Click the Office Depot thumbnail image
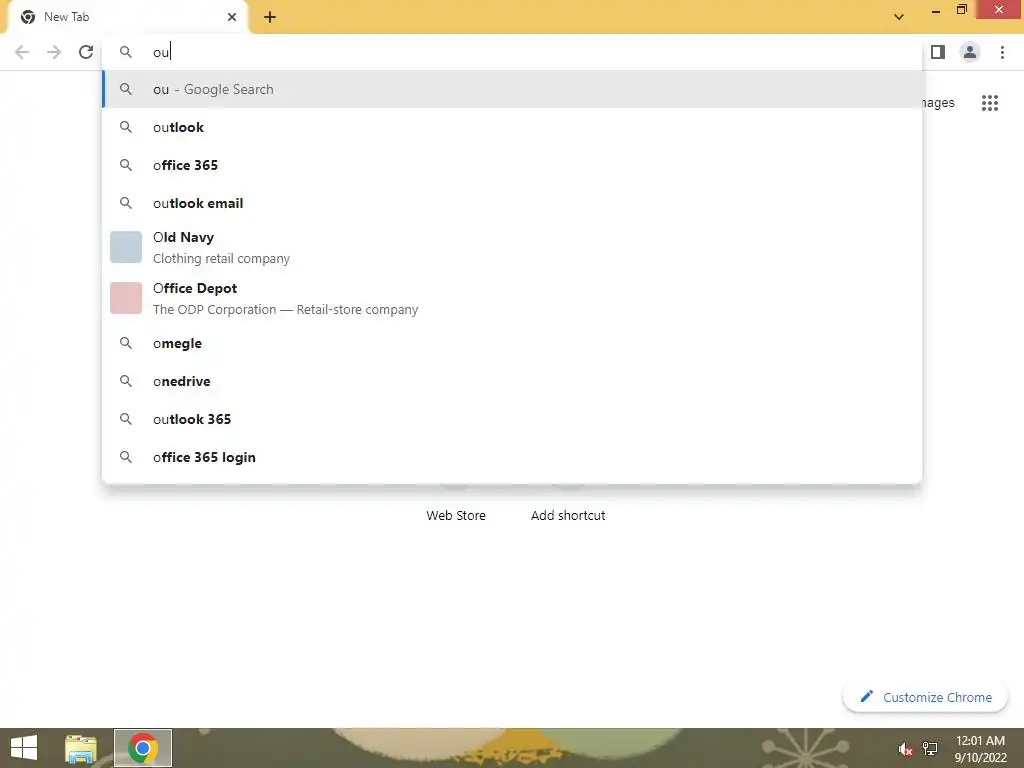Image resolution: width=1024 pixels, height=768 pixels. point(126,298)
